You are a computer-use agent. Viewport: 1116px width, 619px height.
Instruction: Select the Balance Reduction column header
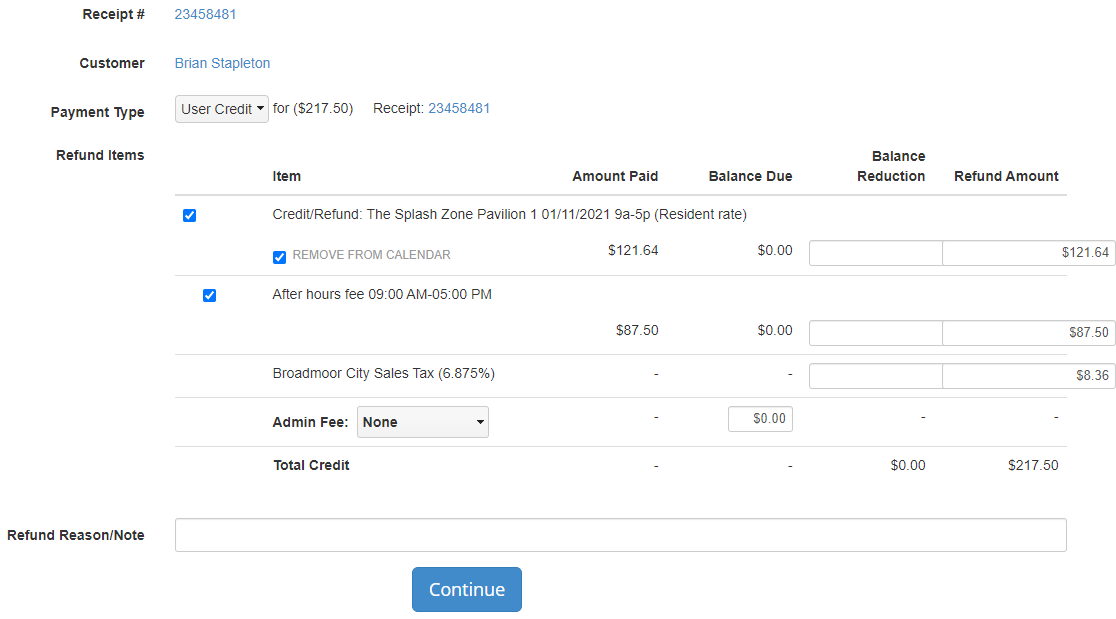tap(891, 166)
